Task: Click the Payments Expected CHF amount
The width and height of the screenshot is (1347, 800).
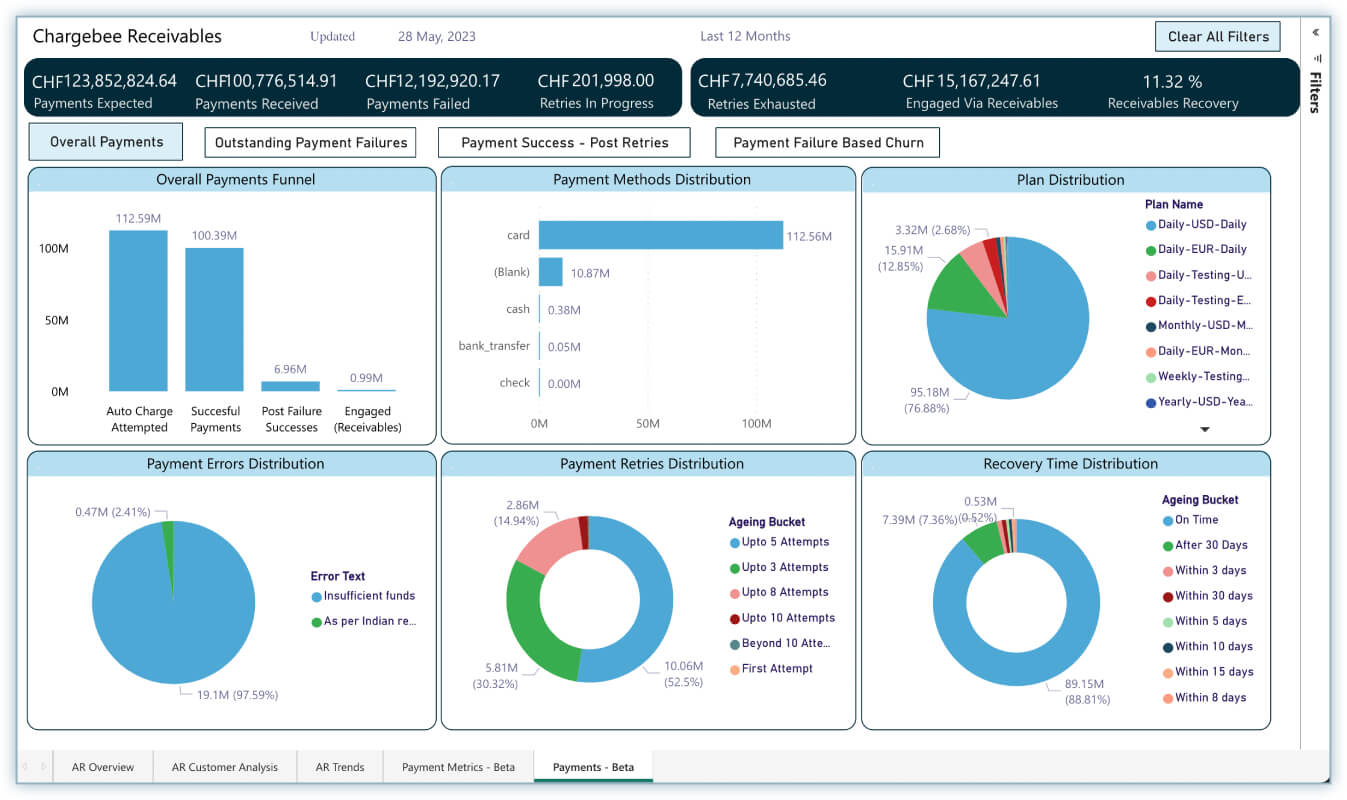Action: tap(105, 81)
